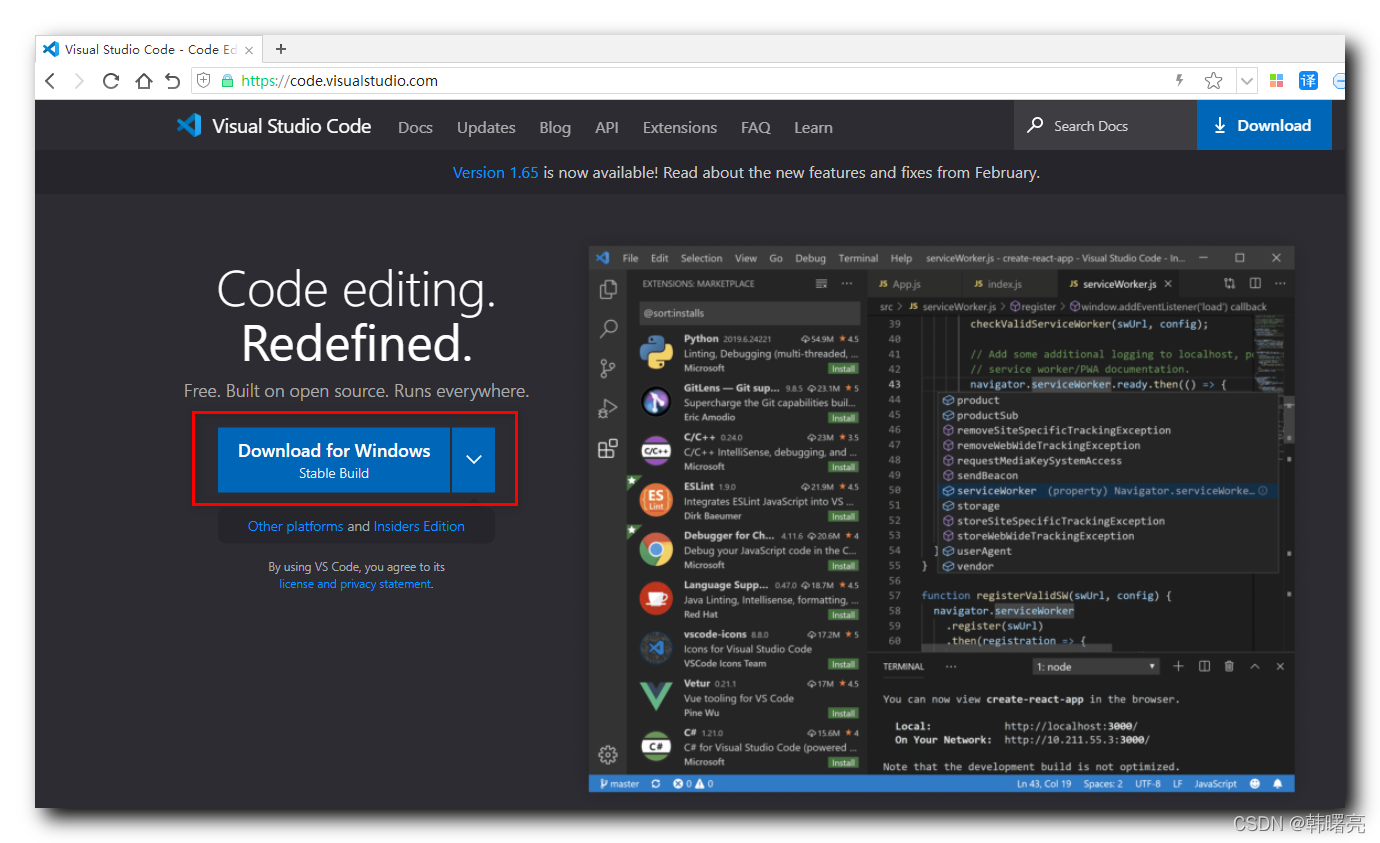Click the master branch in the status bar
This screenshot has height=843, width=1380.
(x=620, y=784)
